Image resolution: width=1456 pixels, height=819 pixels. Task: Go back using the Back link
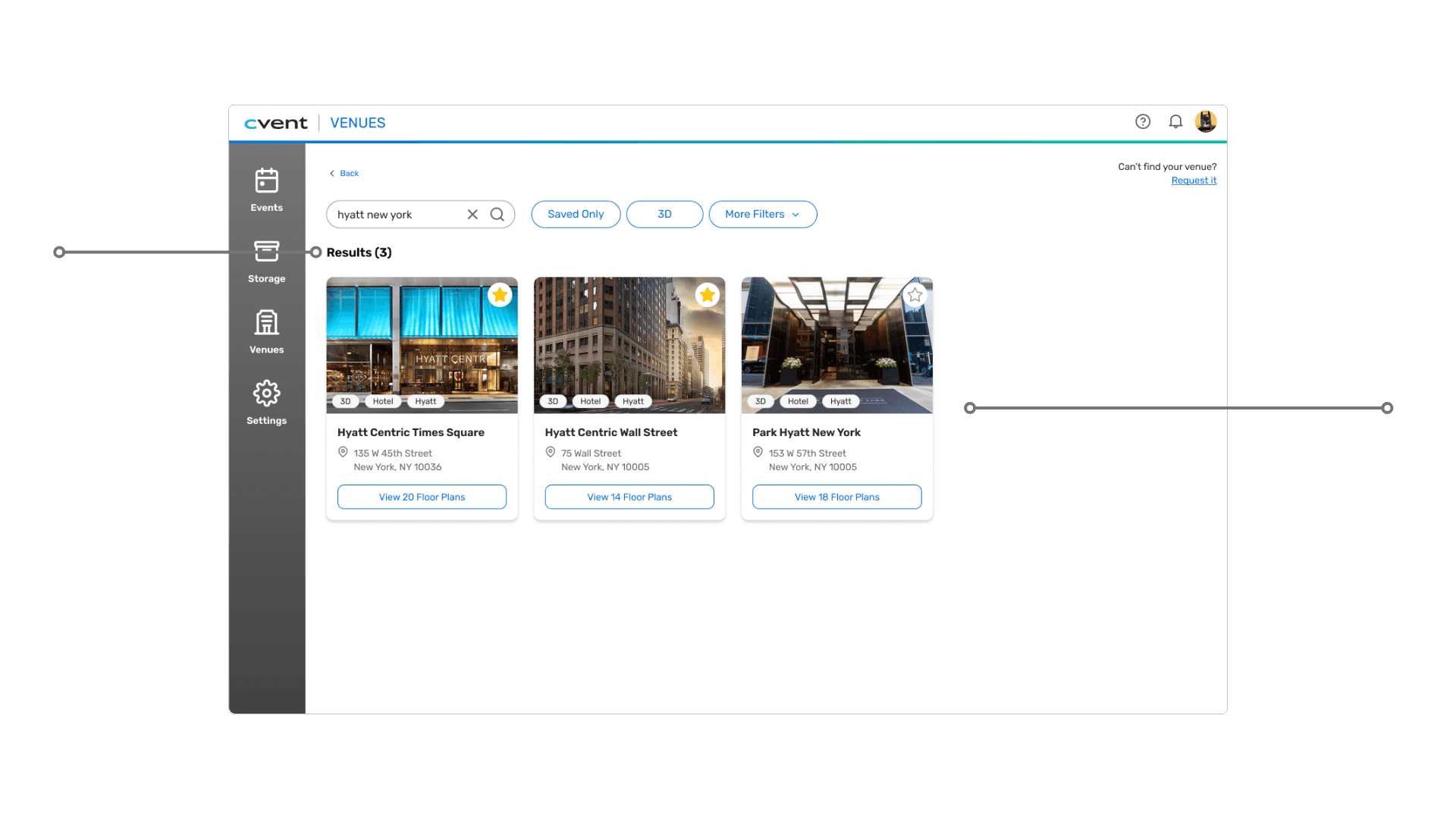tap(344, 174)
